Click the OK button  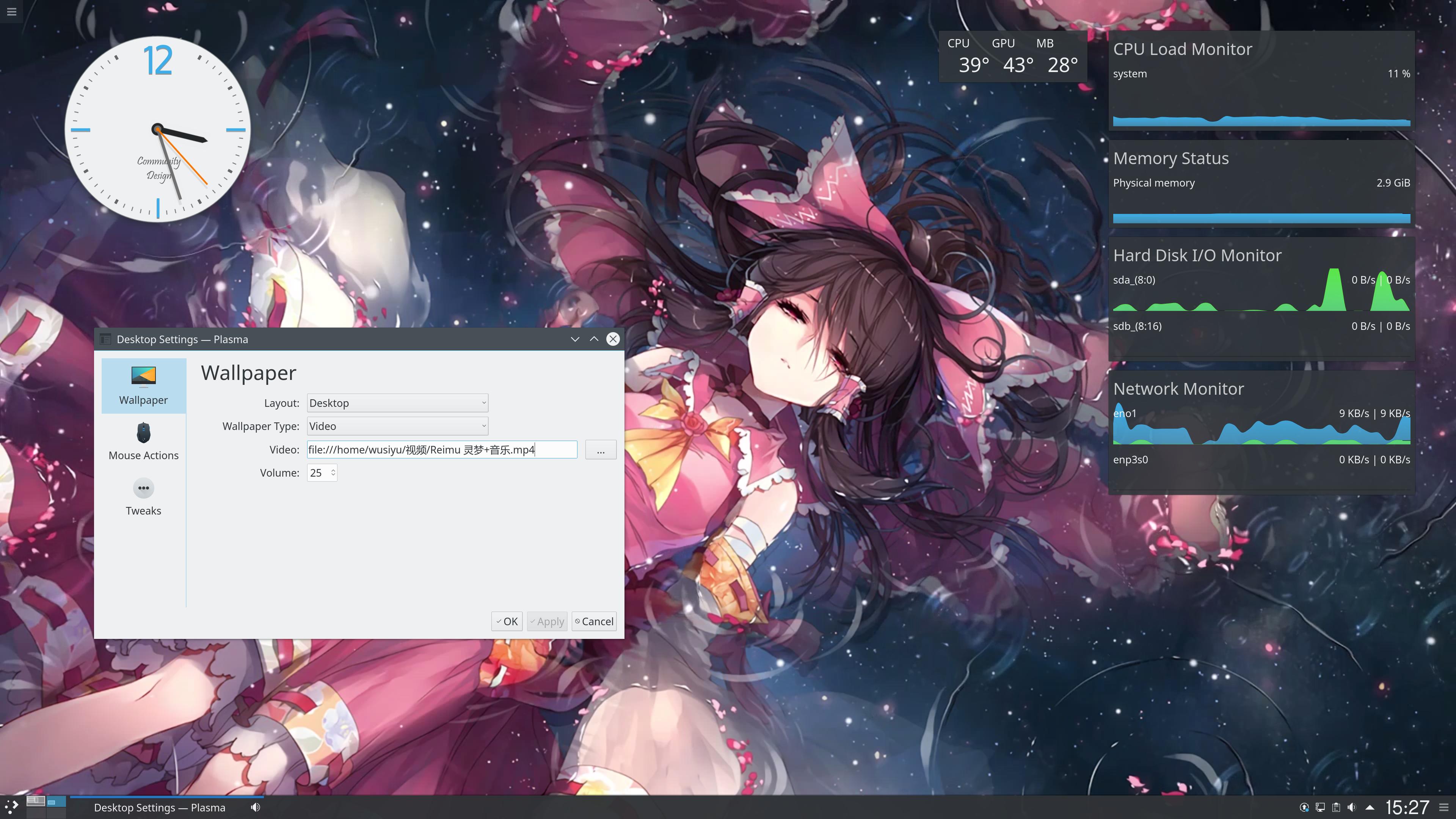click(507, 621)
